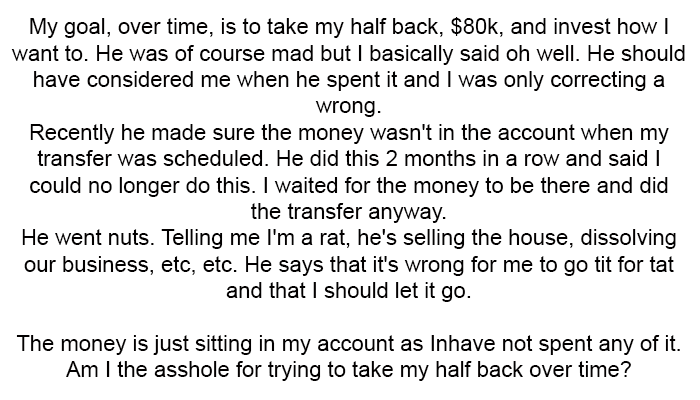Click "and that I should let it go."
The width and height of the screenshot is (700, 400).
(349, 291)
